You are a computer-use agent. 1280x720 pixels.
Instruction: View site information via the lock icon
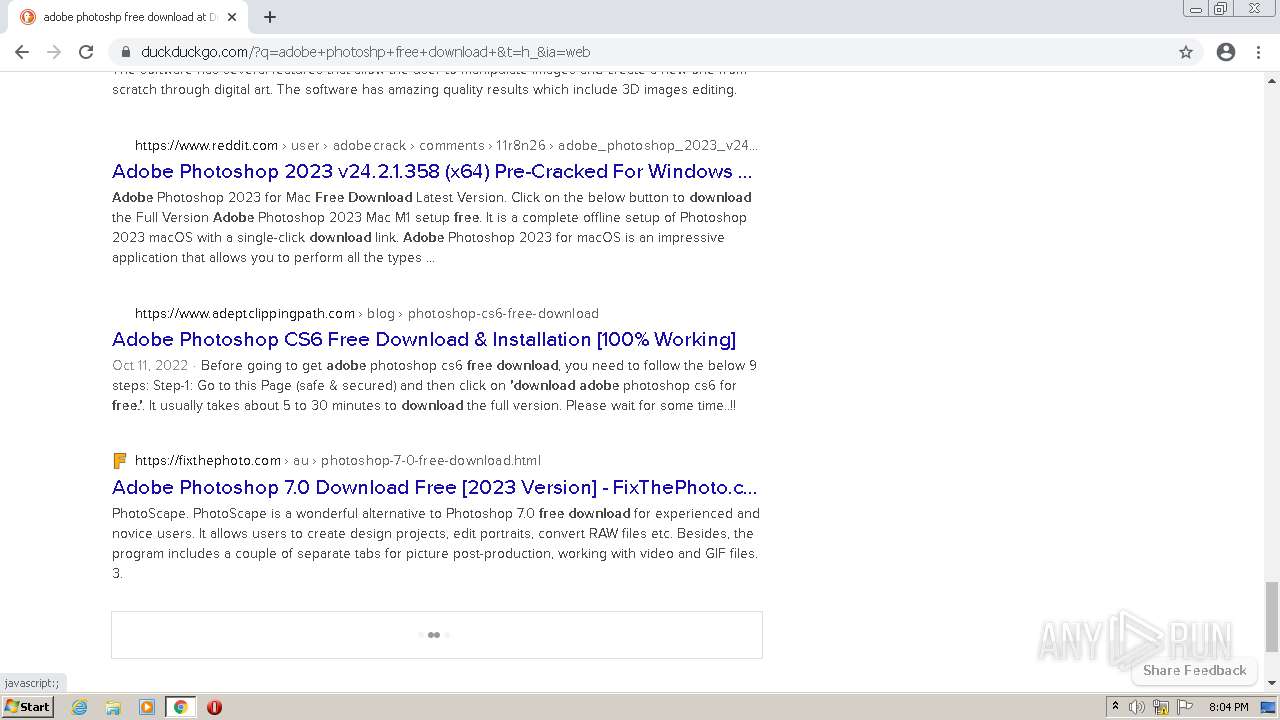point(126,52)
